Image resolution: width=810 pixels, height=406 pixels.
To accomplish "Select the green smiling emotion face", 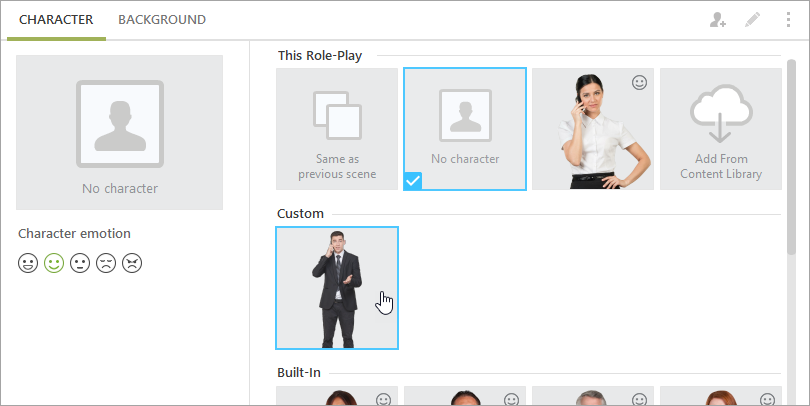I will pyautogui.click(x=54, y=263).
